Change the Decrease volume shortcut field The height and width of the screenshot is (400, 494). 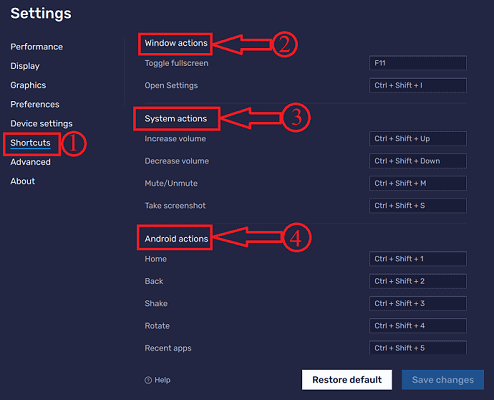(418, 161)
